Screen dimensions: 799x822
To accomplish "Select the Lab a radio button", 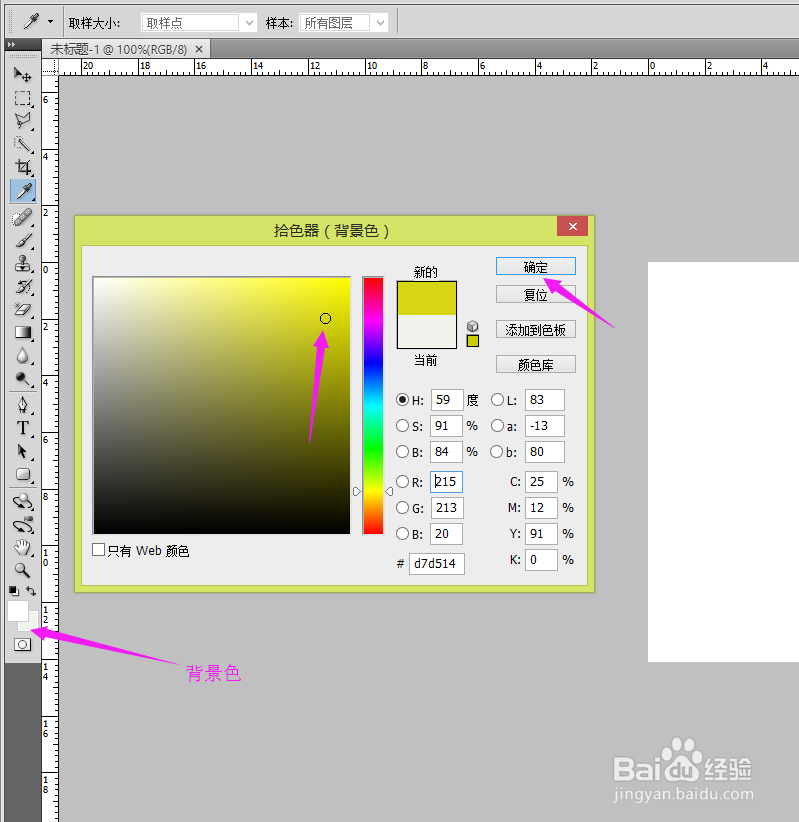I will pyautogui.click(x=497, y=426).
